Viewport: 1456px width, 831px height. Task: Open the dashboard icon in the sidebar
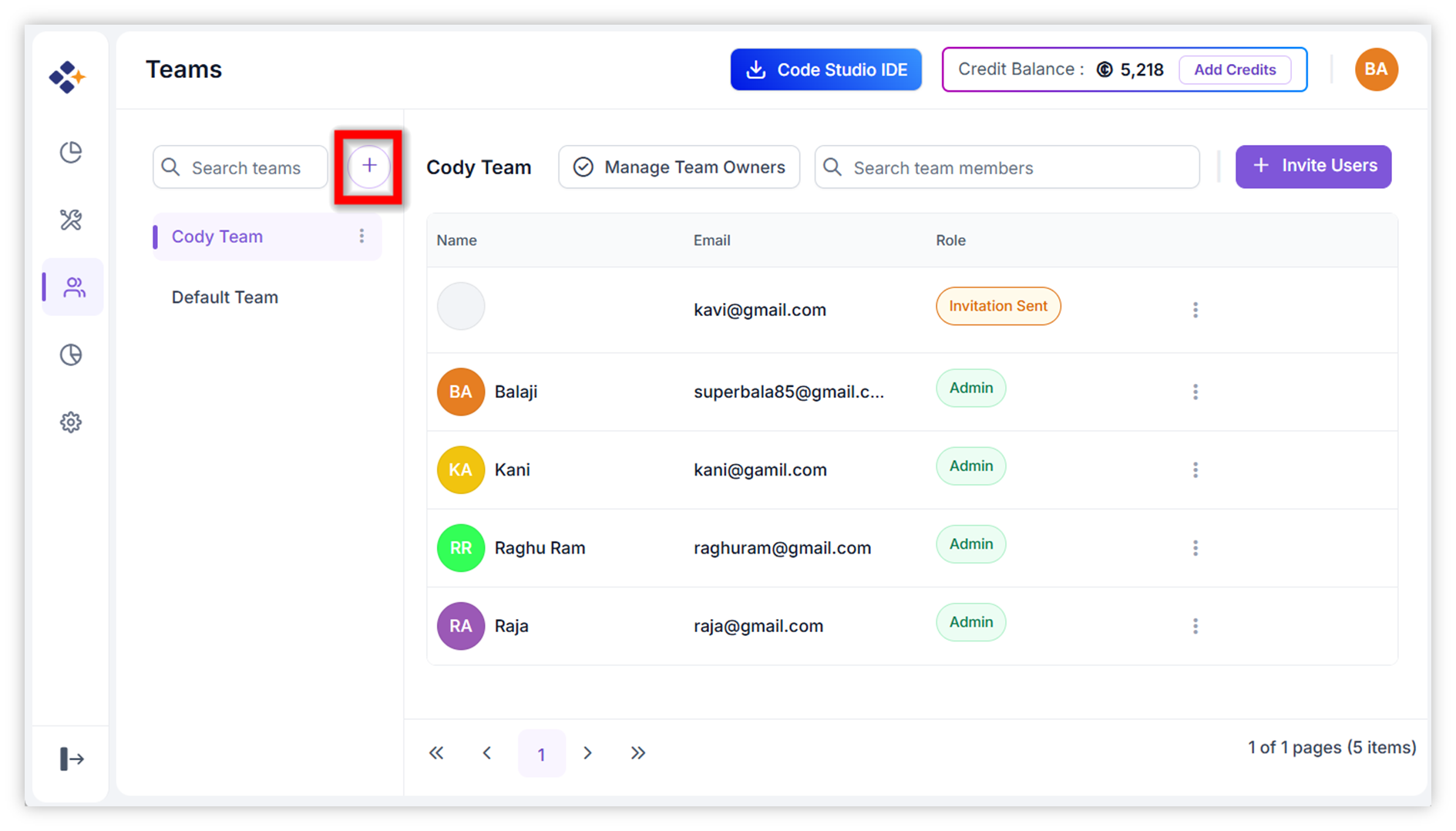click(x=71, y=153)
